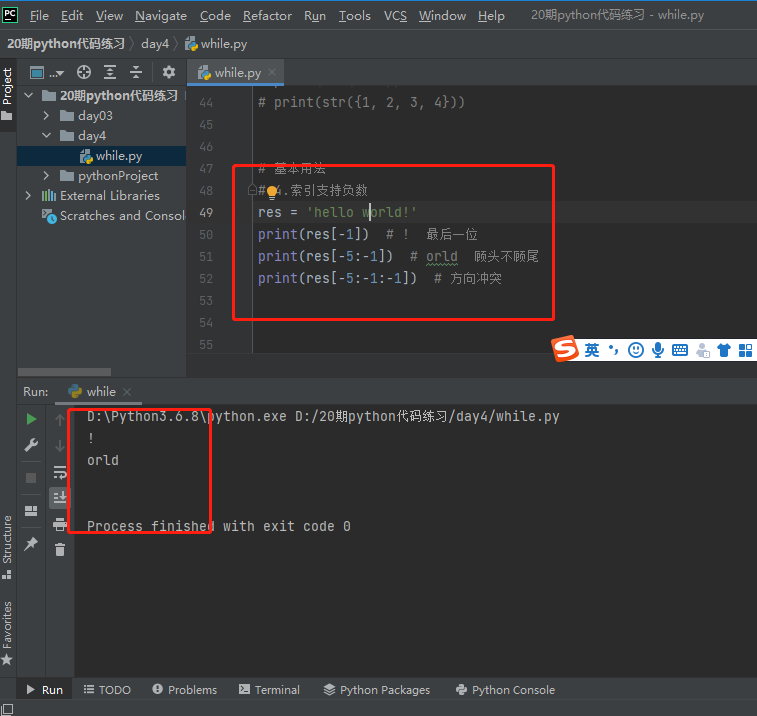The width and height of the screenshot is (757, 716).
Task: Click the Up the stack trace arrow
Action: point(60,420)
